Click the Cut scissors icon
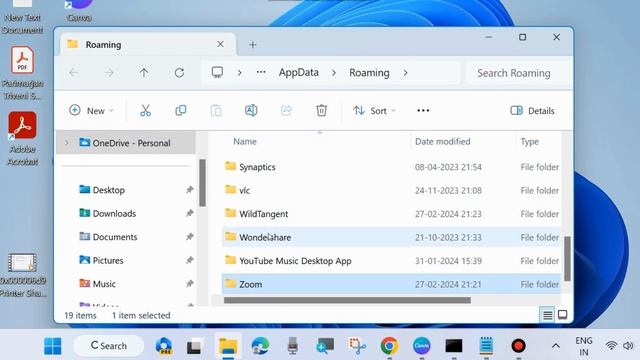Image resolution: width=640 pixels, height=360 pixels. pyautogui.click(x=145, y=111)
